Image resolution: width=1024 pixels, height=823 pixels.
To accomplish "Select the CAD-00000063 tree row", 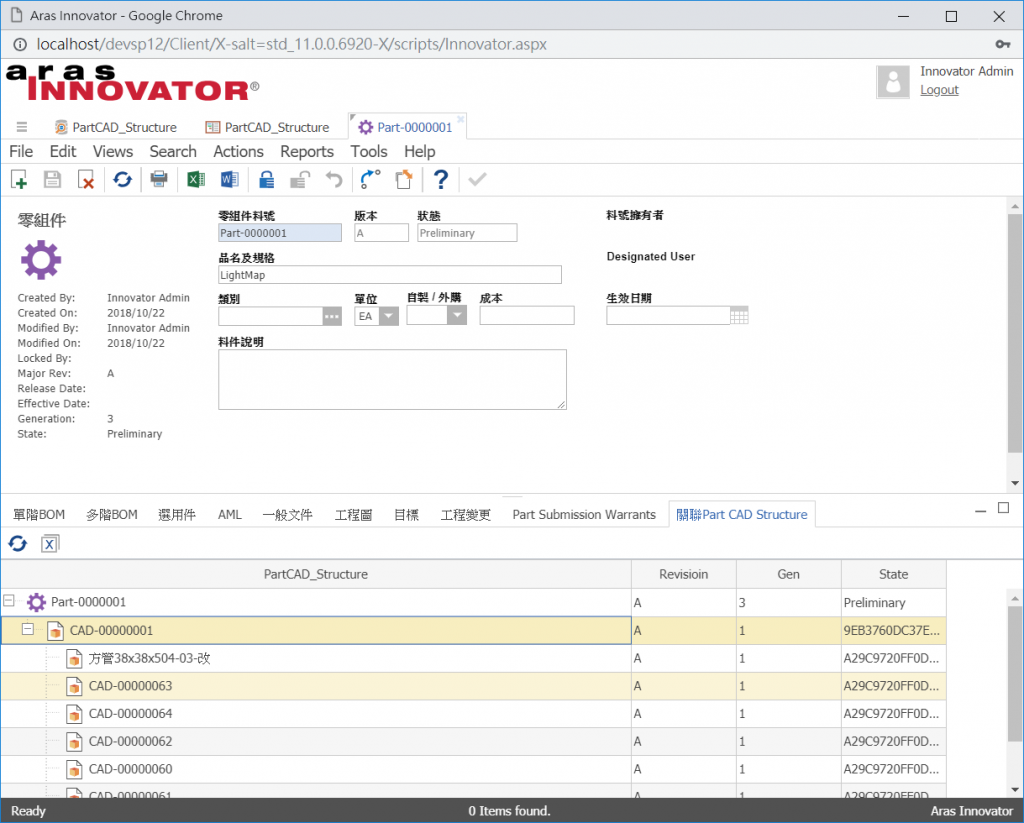I will click(x=473, y=686).
